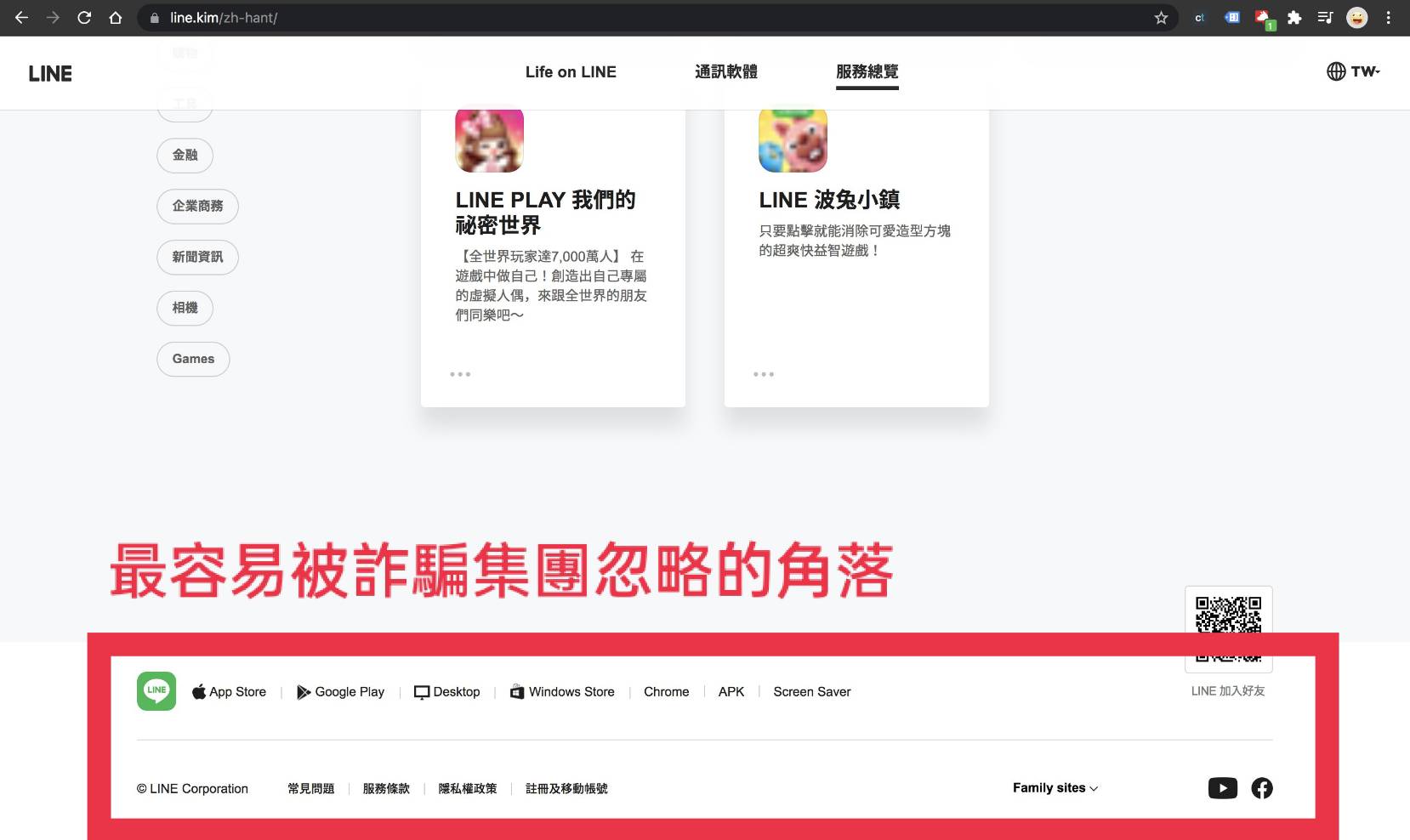Open the LINE 波兔小鎮 card title
Viewport: 1410px width, 840px height.
click(829, 200)
